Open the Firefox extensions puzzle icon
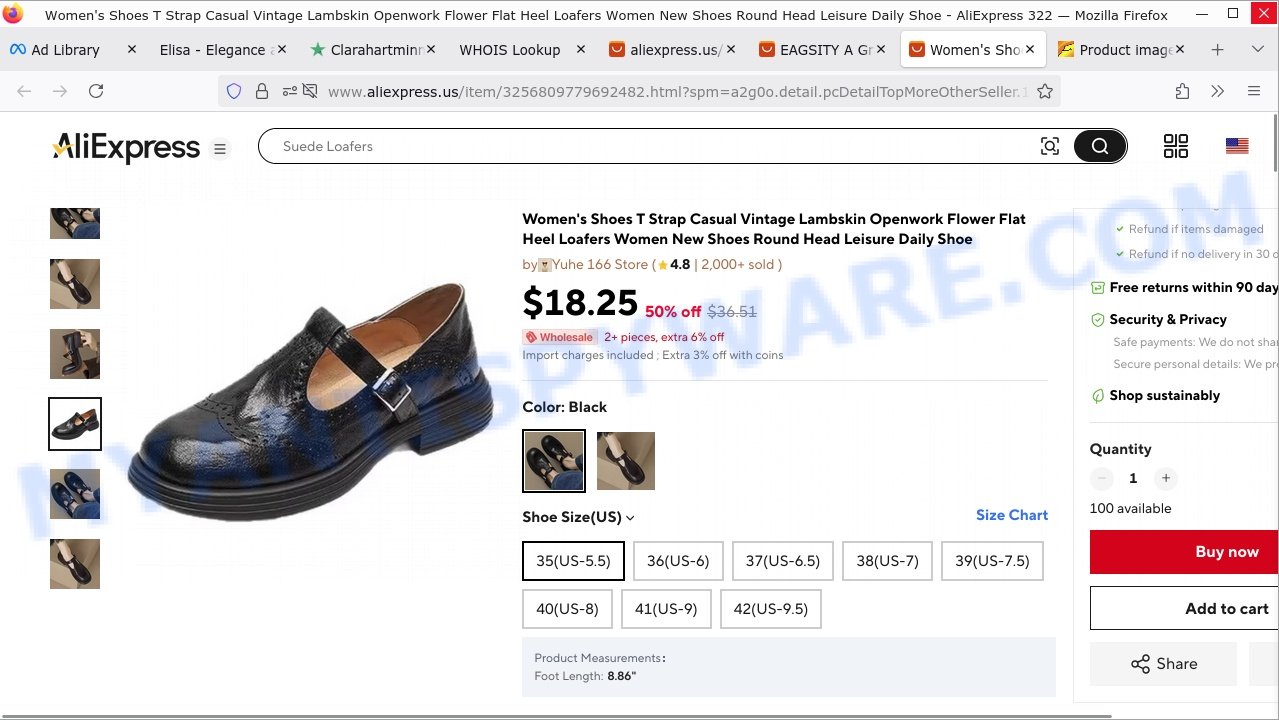This screenshot has width=1279, height=720. 1182,91
